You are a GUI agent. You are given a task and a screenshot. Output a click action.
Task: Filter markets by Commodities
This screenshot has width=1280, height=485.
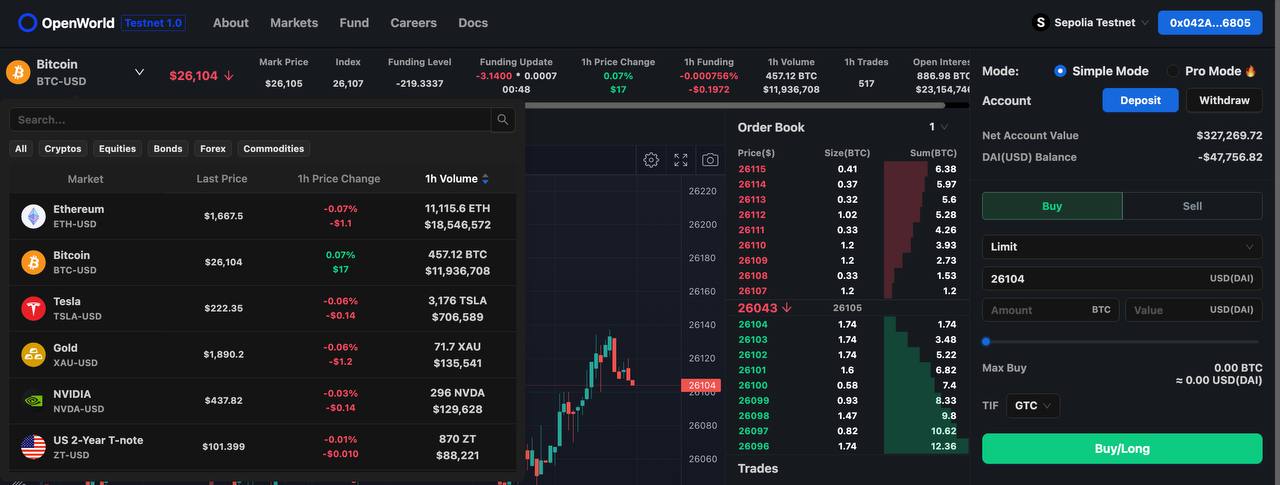(273, 149)
